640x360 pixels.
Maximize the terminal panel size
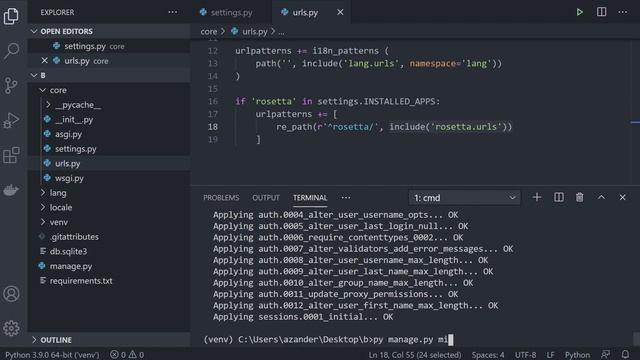point(601,198)
